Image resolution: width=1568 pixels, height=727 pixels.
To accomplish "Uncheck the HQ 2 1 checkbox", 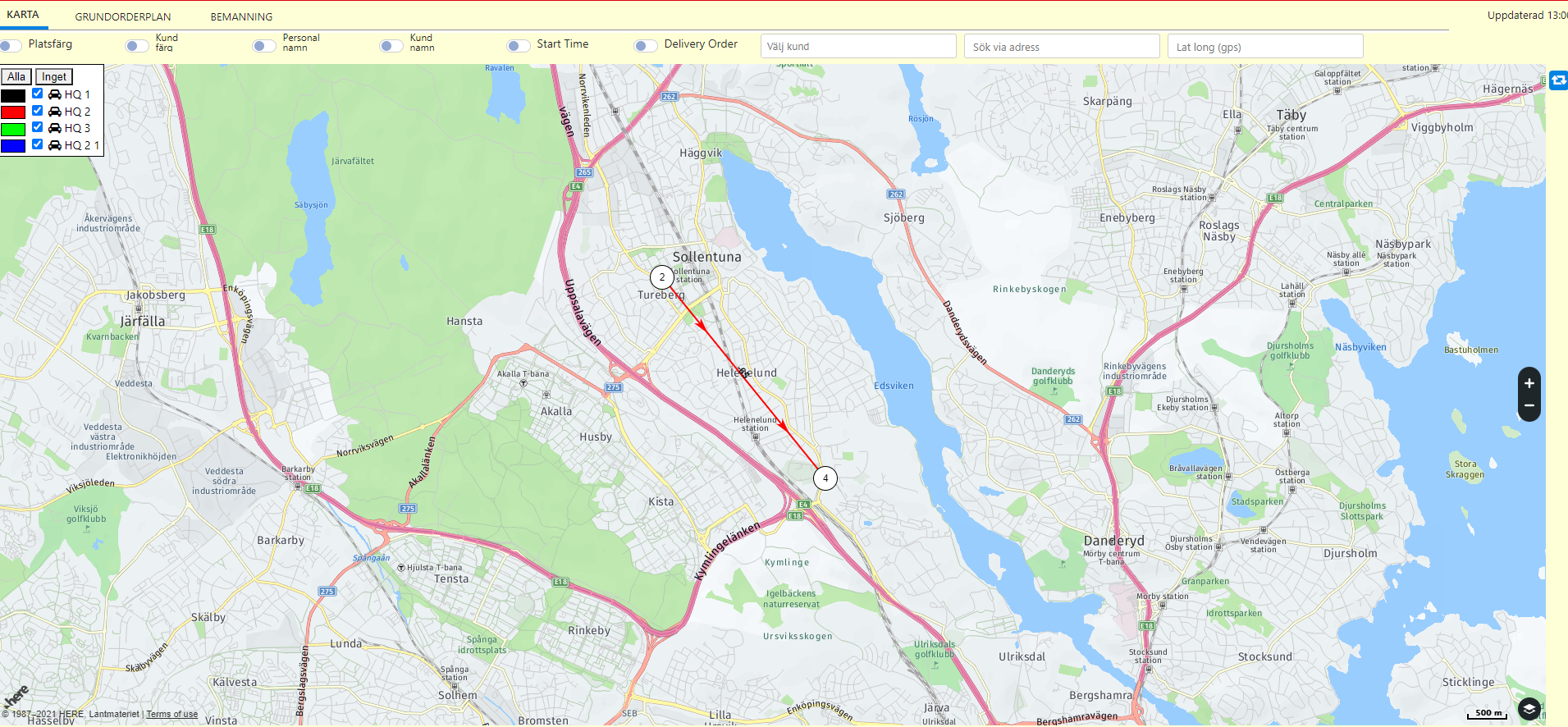I will click(38, 144).
